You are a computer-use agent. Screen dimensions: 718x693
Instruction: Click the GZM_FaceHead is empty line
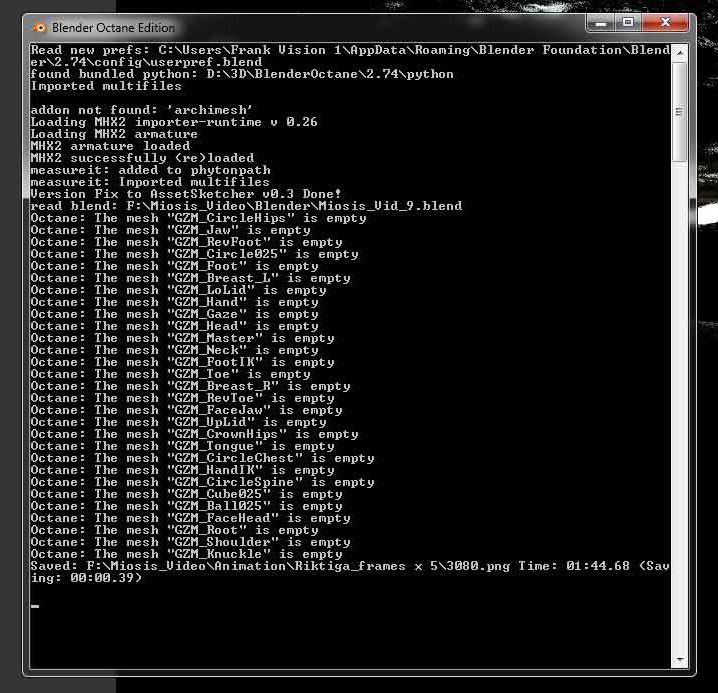190,518
